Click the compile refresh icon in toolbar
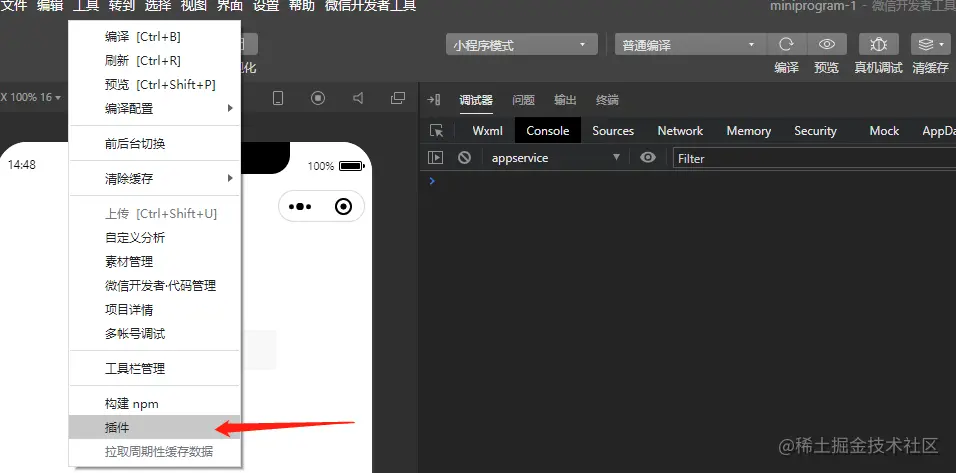 click(x=787, y=44)
